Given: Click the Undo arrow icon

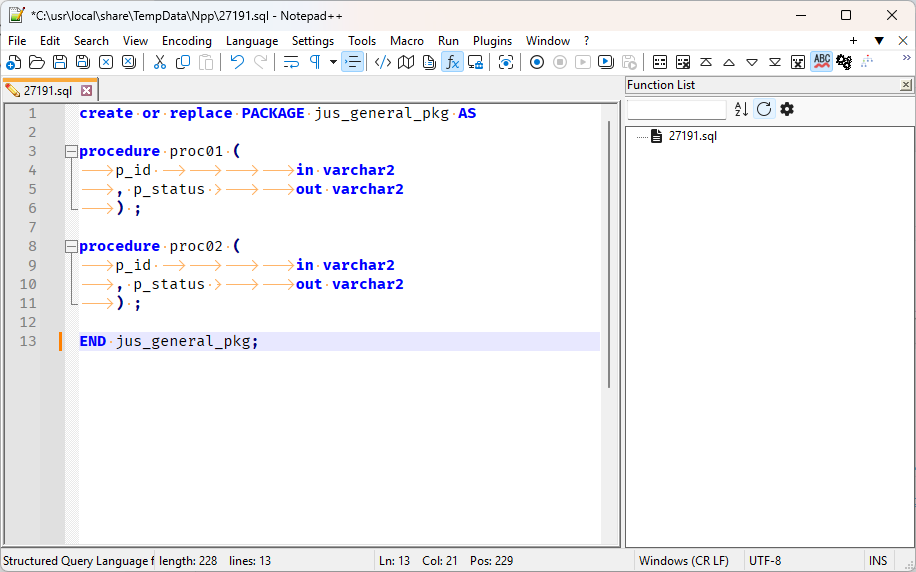Looking at the screenshot, I should (237, 62).
